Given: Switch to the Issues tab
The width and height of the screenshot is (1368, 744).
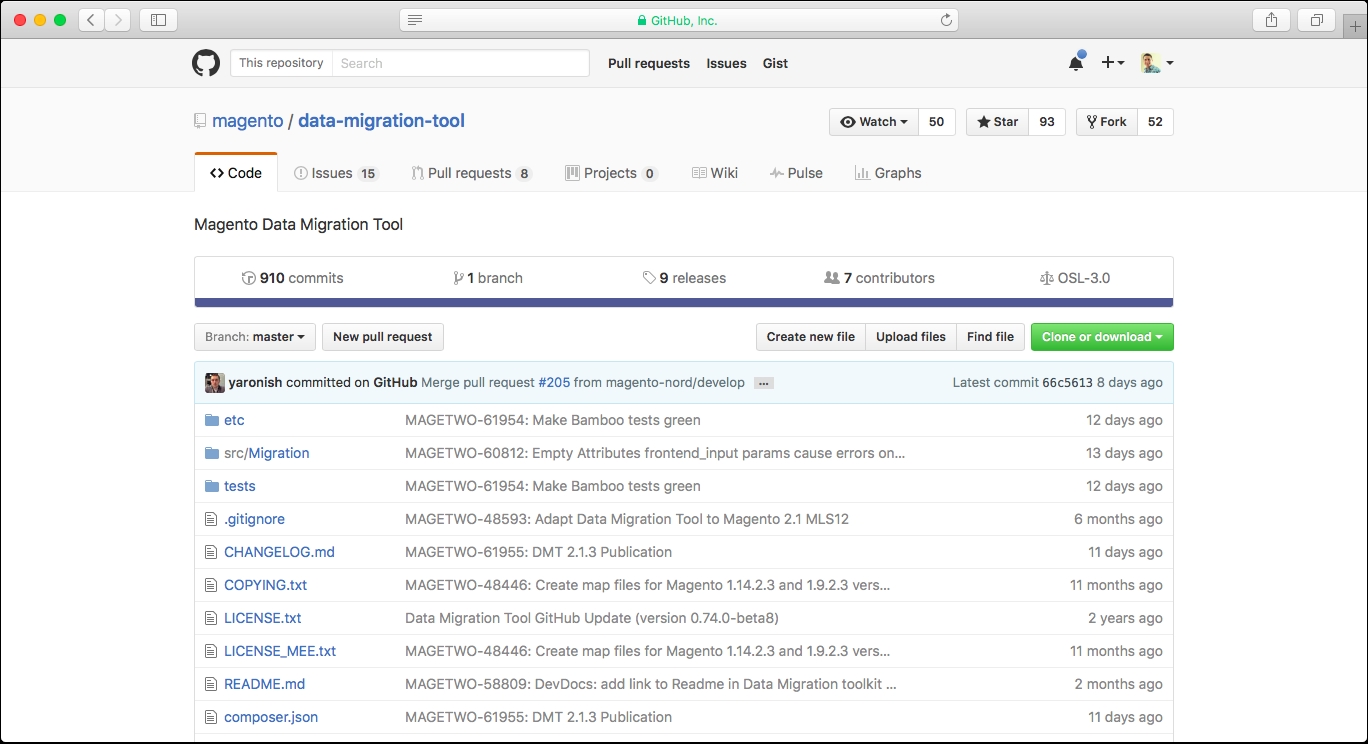Looking at the screenshot, I should point(335,173).
